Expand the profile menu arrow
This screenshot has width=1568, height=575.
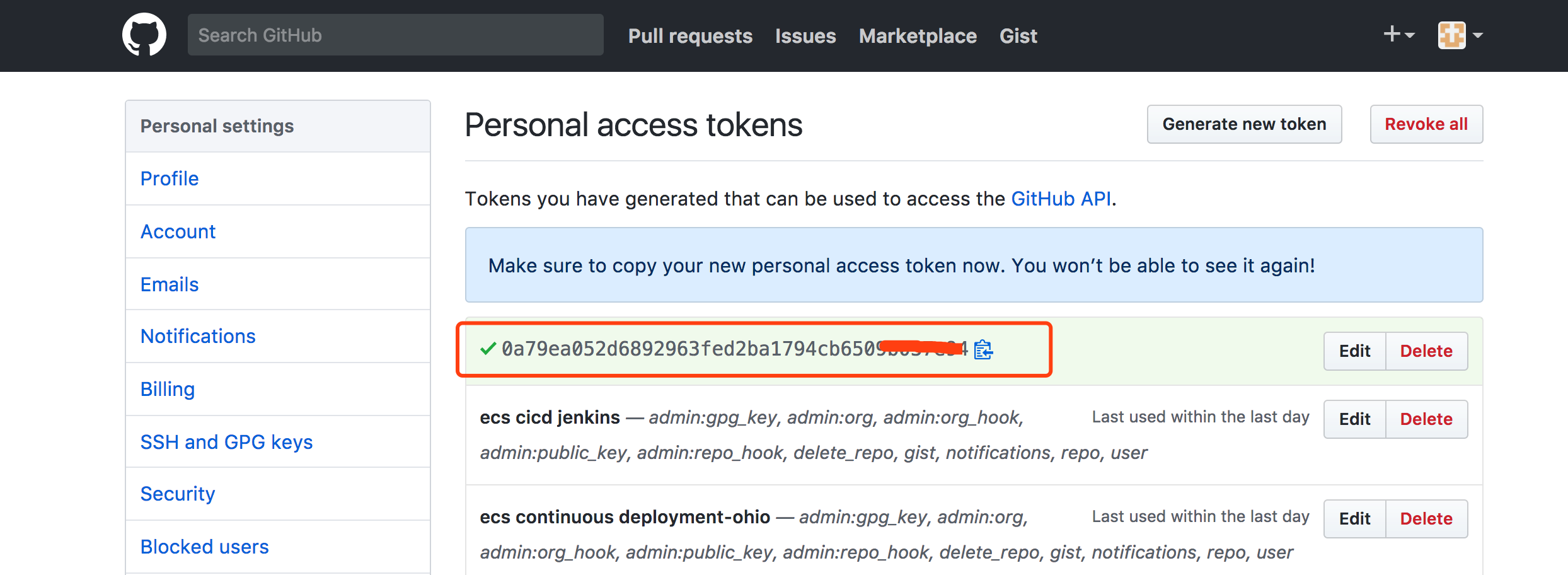[1478, 36]
